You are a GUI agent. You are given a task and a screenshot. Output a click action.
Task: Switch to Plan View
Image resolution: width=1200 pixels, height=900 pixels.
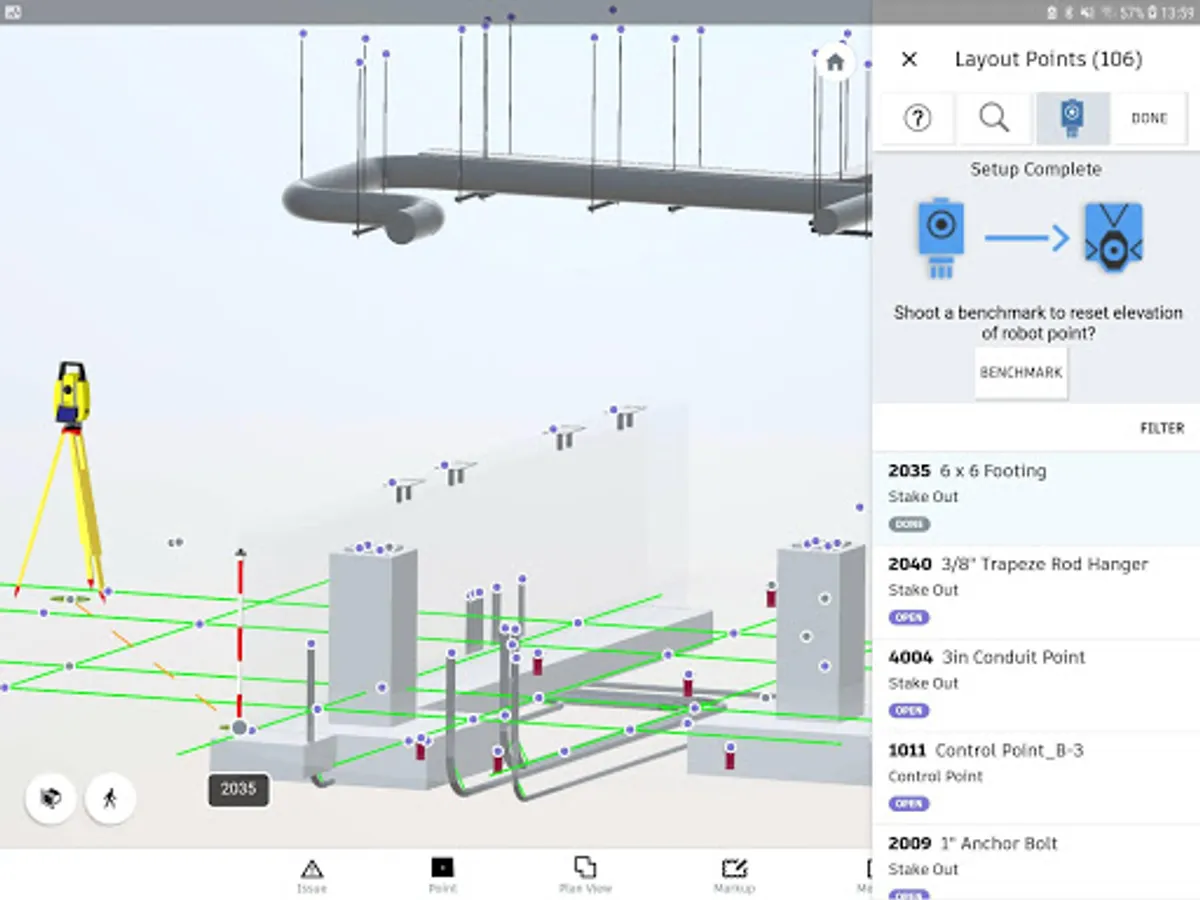tap(585, 875)
